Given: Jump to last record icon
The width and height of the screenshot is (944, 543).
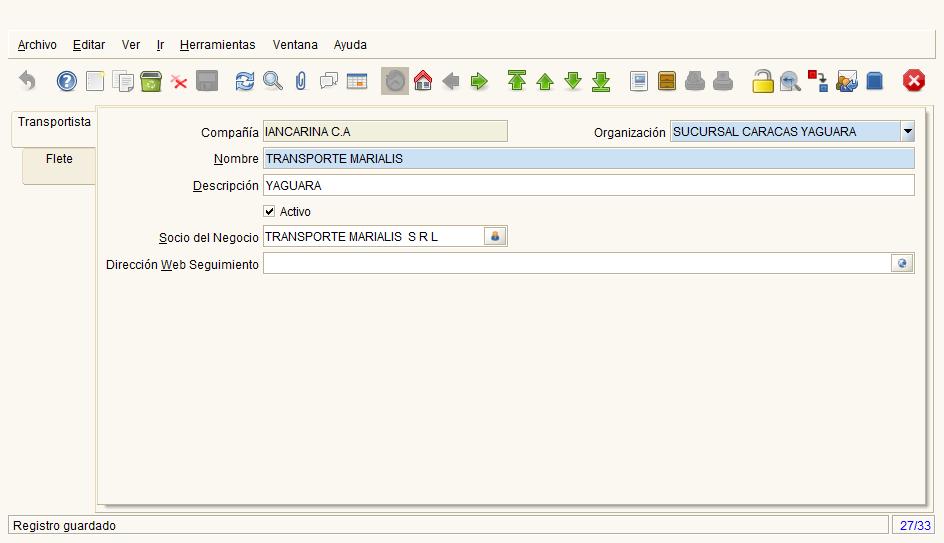Looking at the screenshot, I should pos(601,81).
